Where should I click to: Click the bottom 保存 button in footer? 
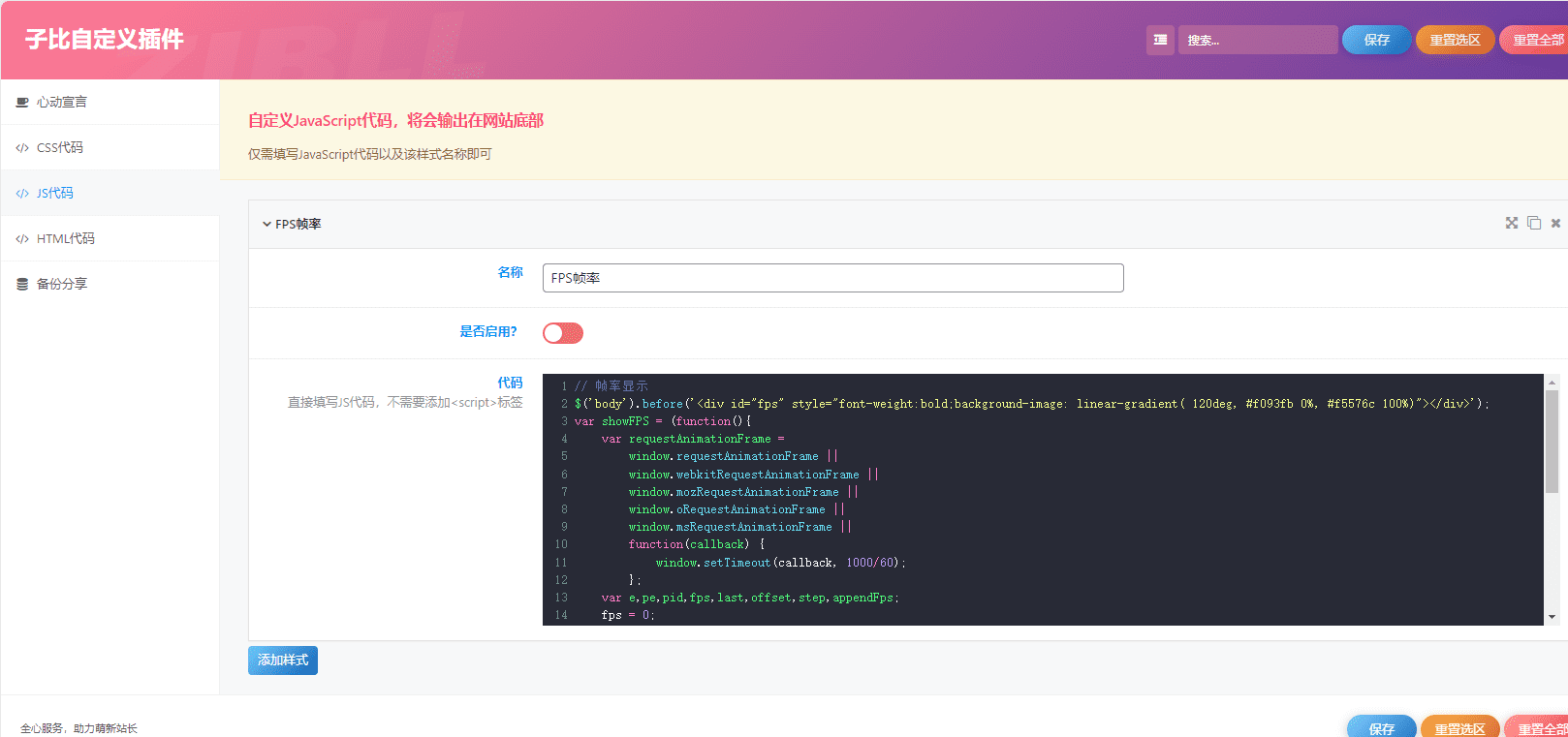coord(1381,727)
